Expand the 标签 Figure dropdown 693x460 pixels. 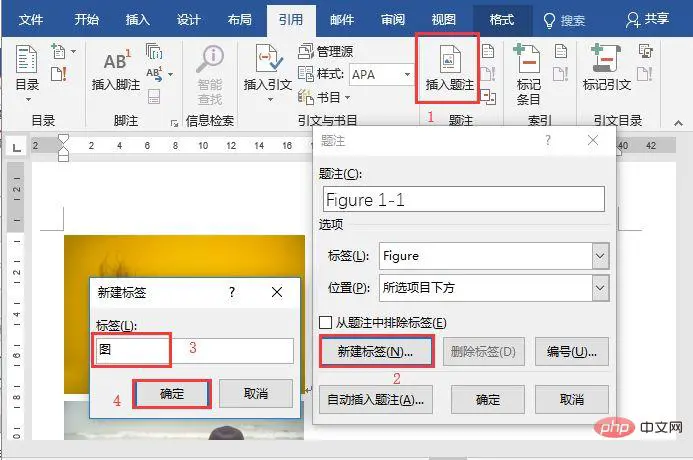point(600,256)
